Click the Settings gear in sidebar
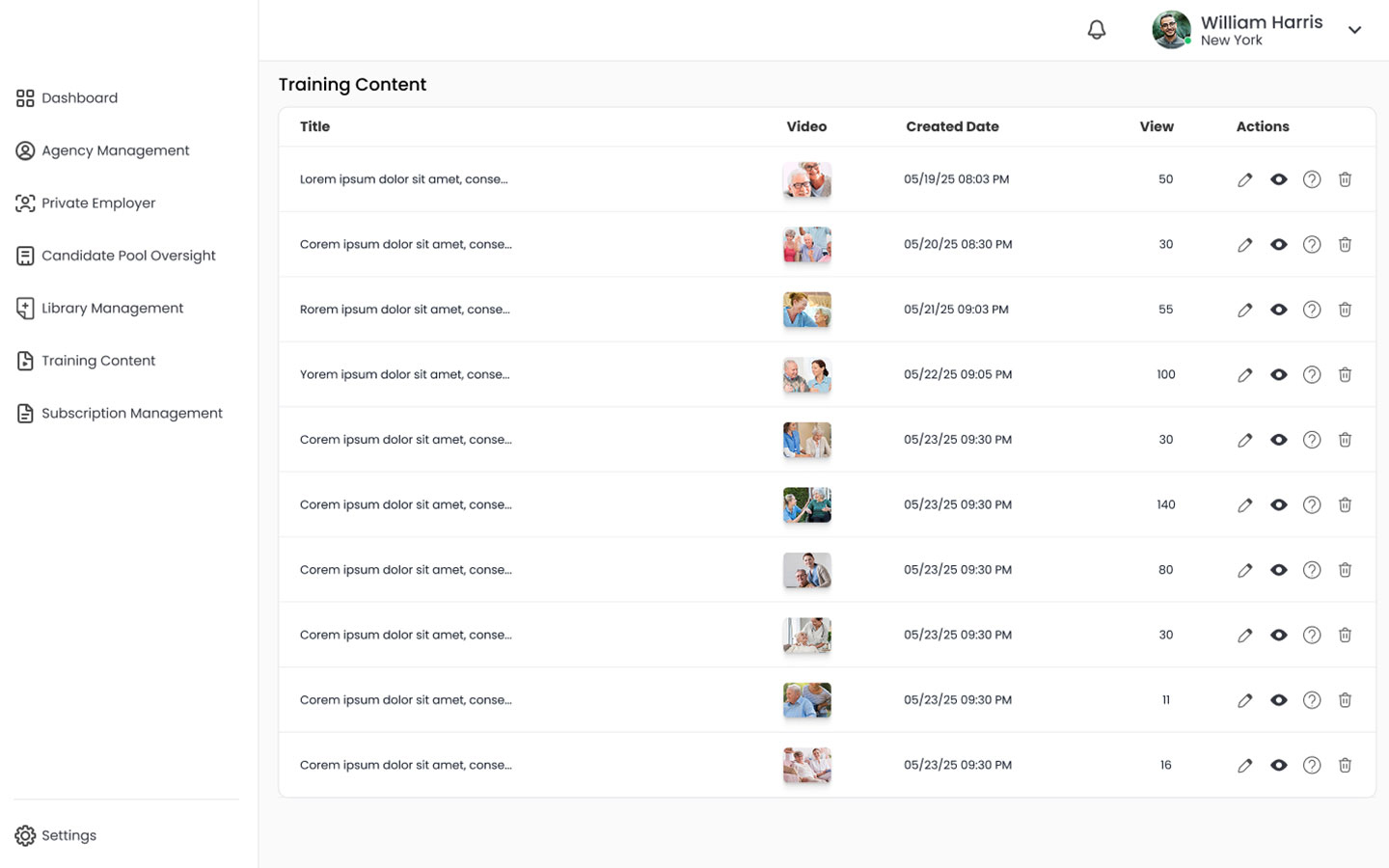Image resolution: width=1389 pixels, height=868 pixels. (25, 835)
